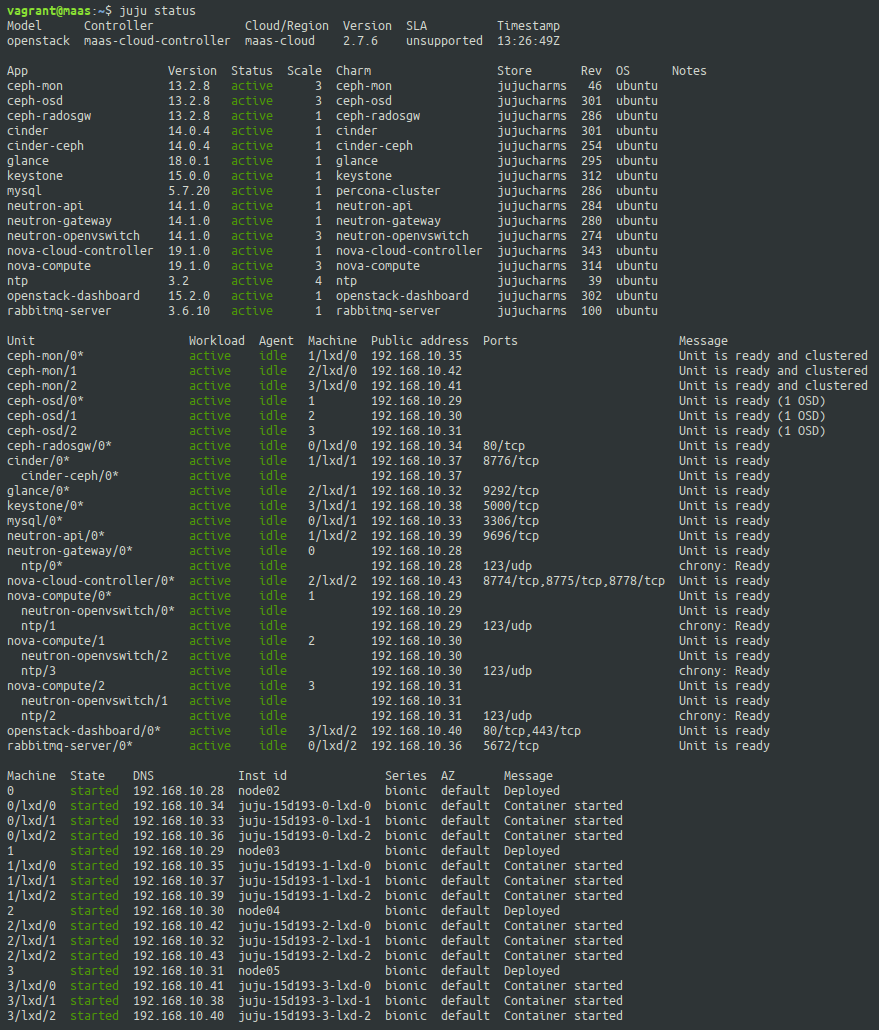Select the 'Cloud/Region' header

pos(286,26)
